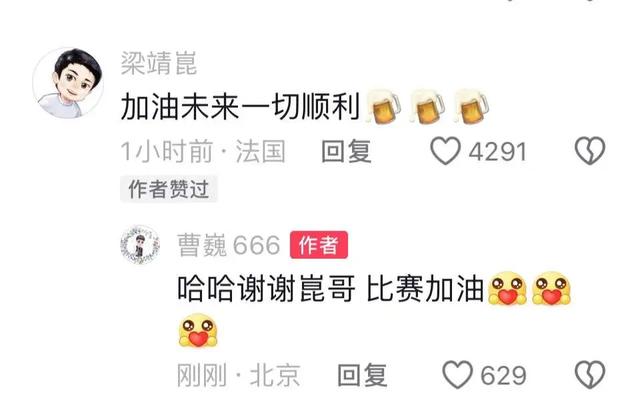Tap the first beer mug emoji
The width and height of the screenshot is (640, 406).
click(x=383, y=106)
